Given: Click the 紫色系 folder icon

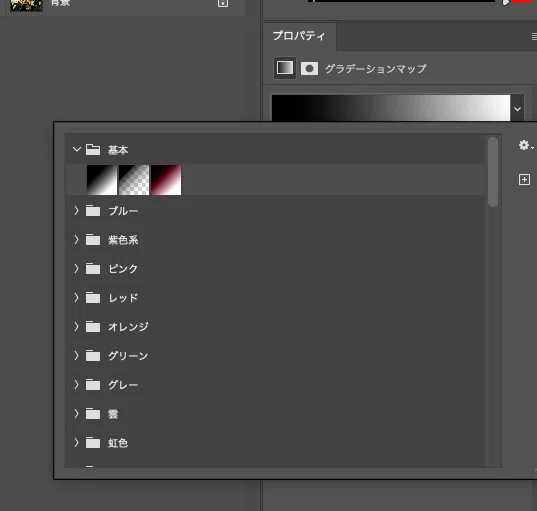Looking at the screenshot, I should [x=93, y=240].
